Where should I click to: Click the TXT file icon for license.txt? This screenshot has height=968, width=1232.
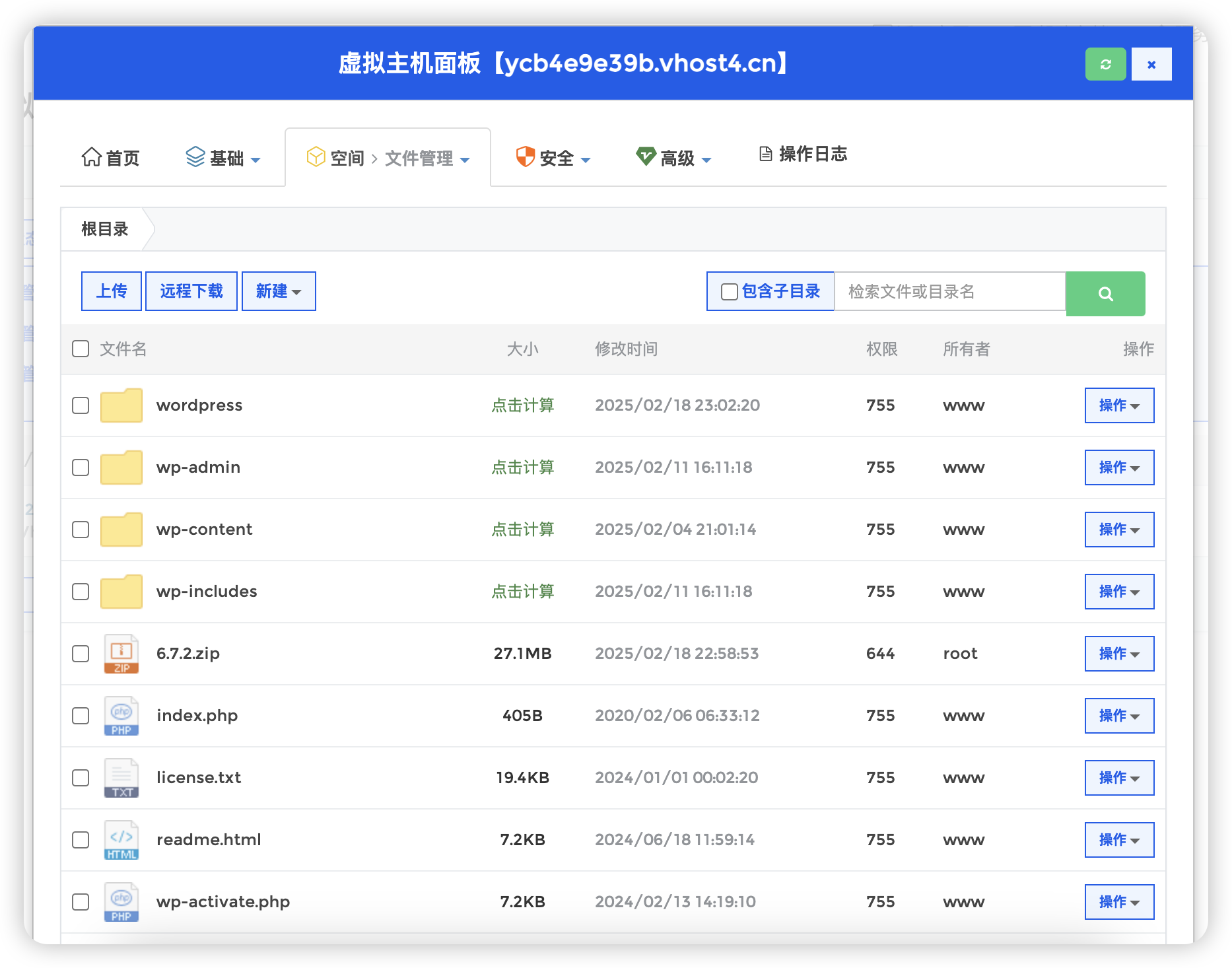tap(121, 778)
